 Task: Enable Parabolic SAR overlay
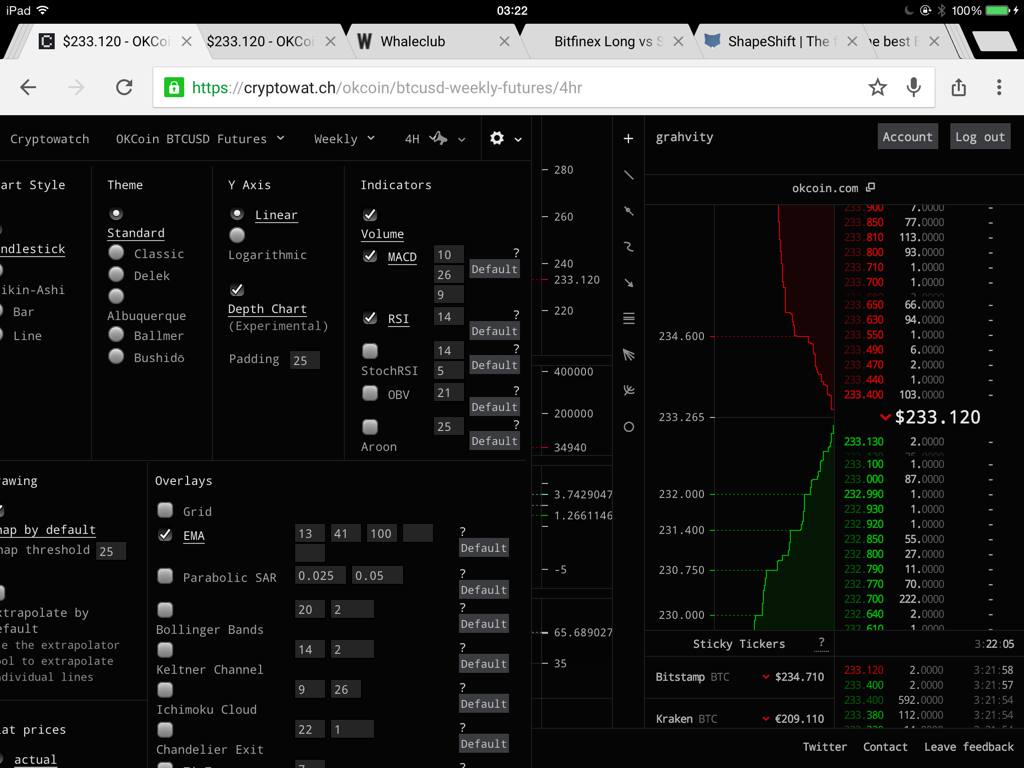[x=165, y=576]
